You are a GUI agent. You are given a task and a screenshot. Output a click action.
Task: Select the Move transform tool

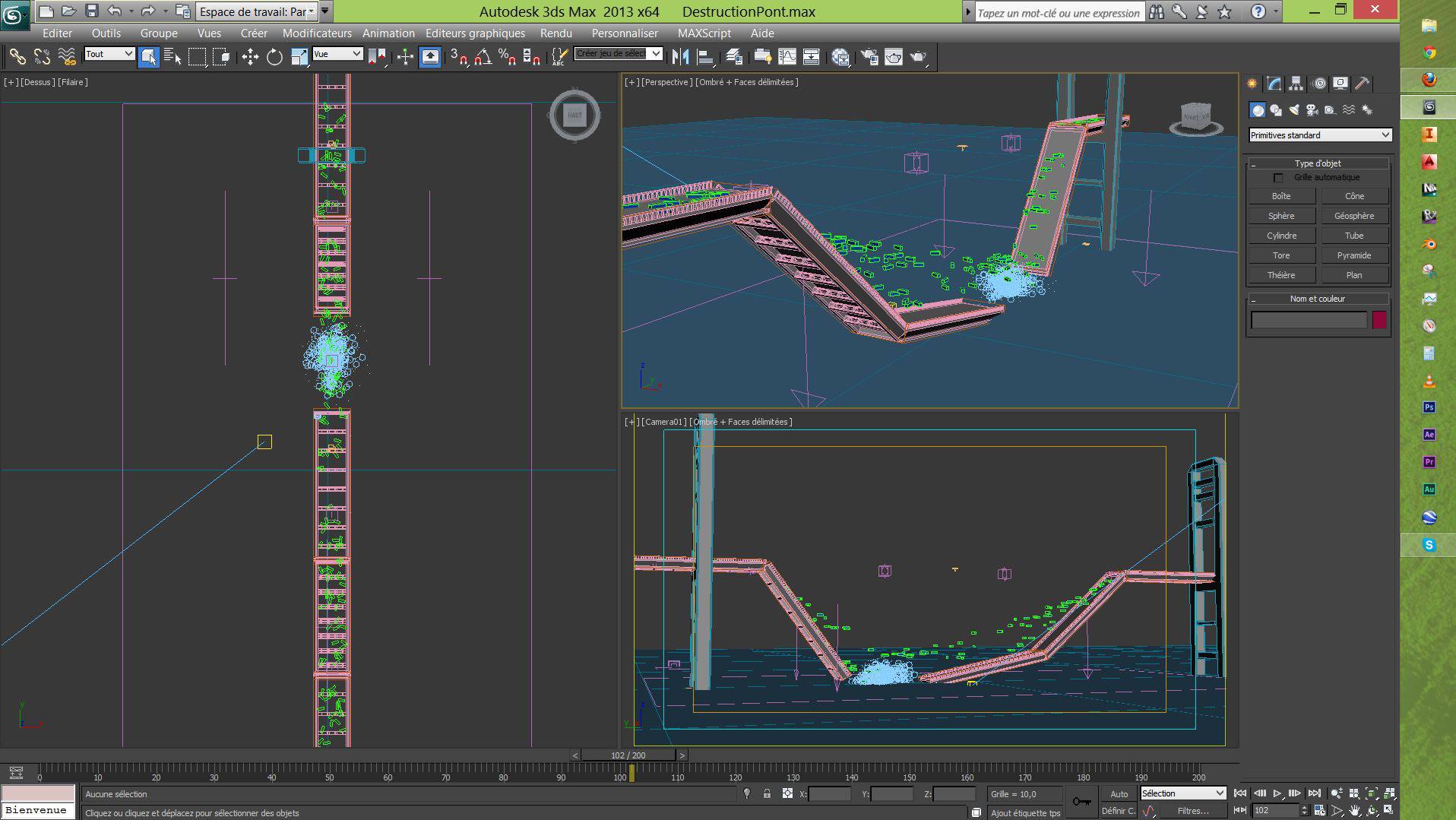click(x=250, y=57)
